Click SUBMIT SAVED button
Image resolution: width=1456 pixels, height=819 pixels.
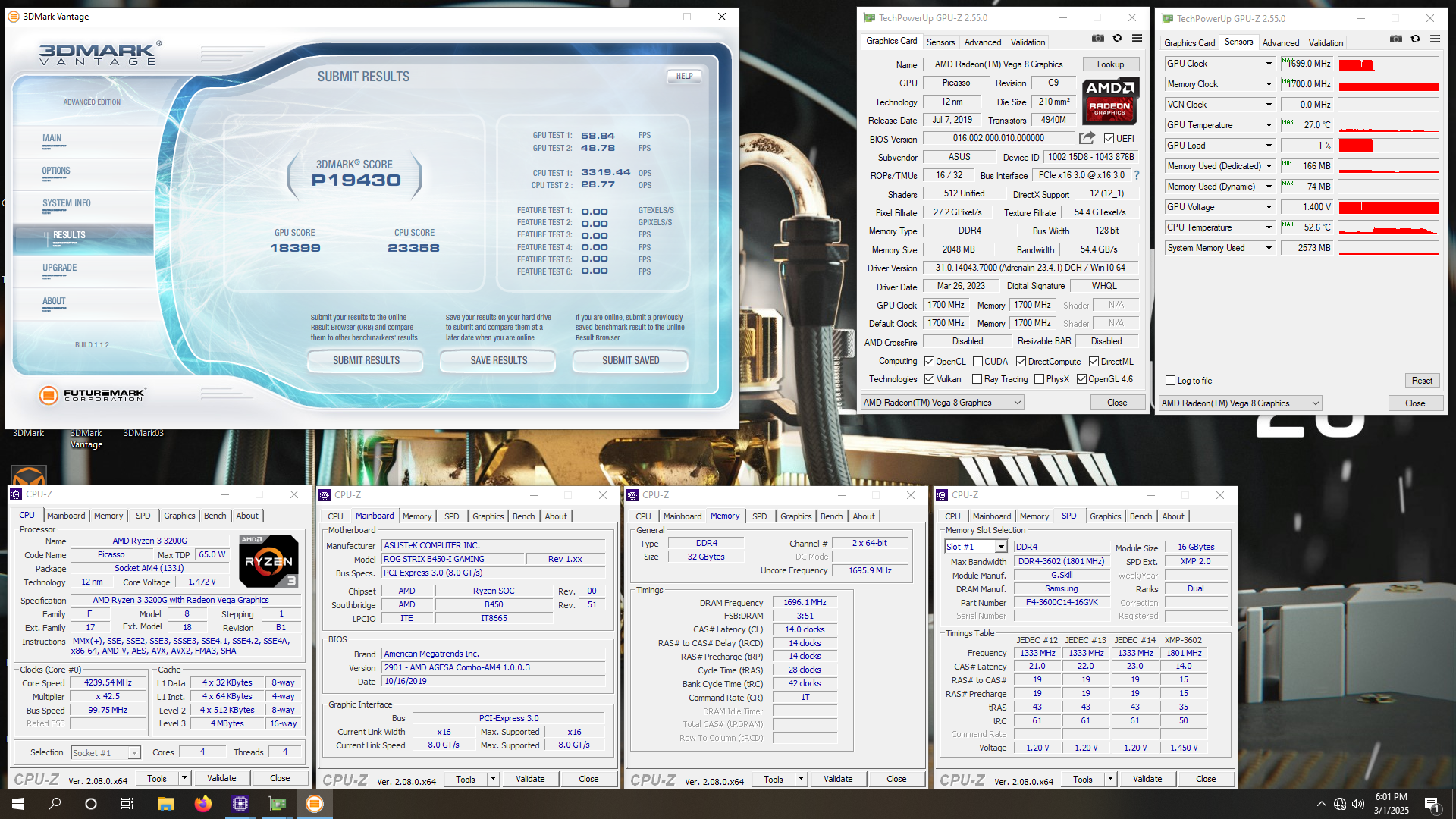630,360
